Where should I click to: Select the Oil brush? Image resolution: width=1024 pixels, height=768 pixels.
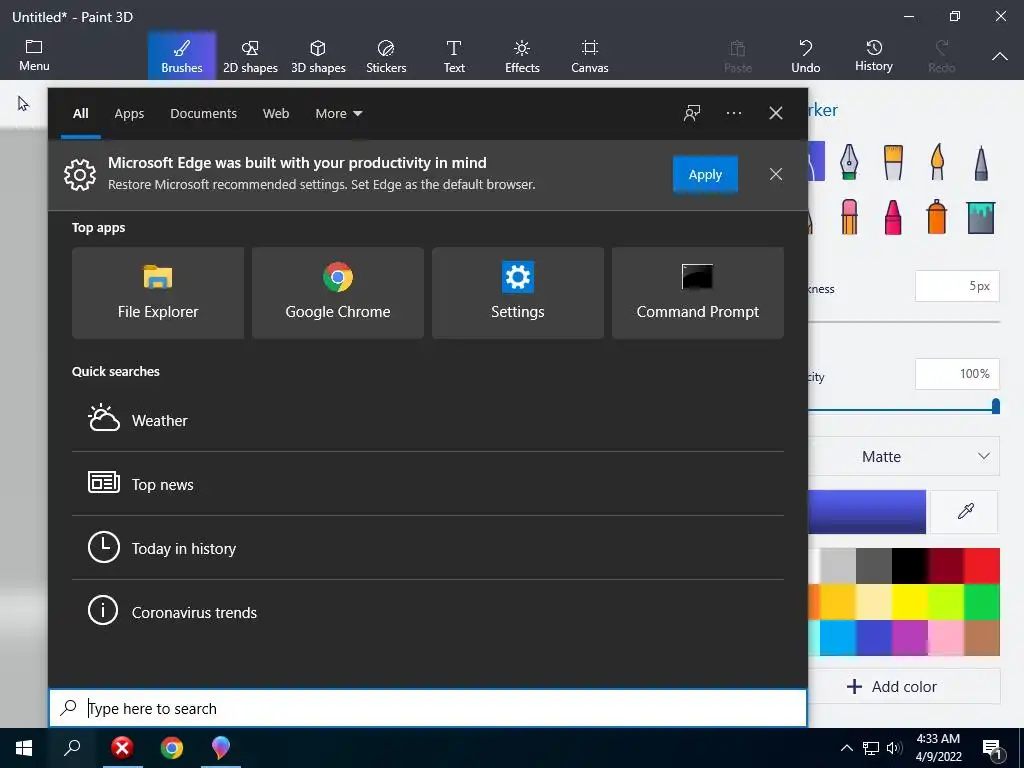[893, 162]
